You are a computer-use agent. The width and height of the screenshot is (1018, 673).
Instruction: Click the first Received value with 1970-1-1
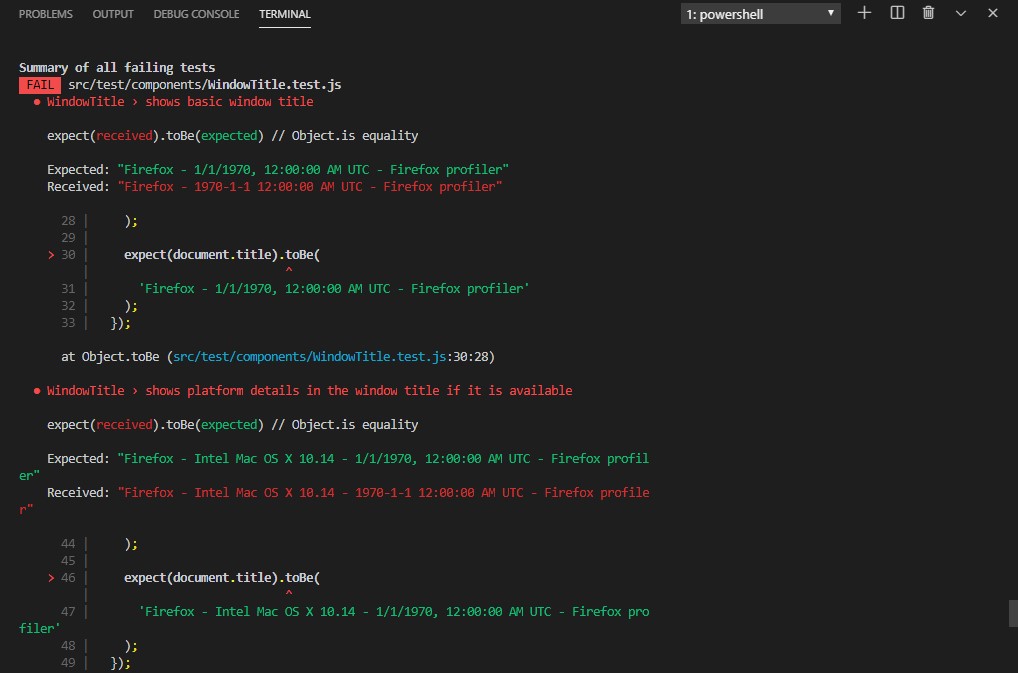point(310,186)
